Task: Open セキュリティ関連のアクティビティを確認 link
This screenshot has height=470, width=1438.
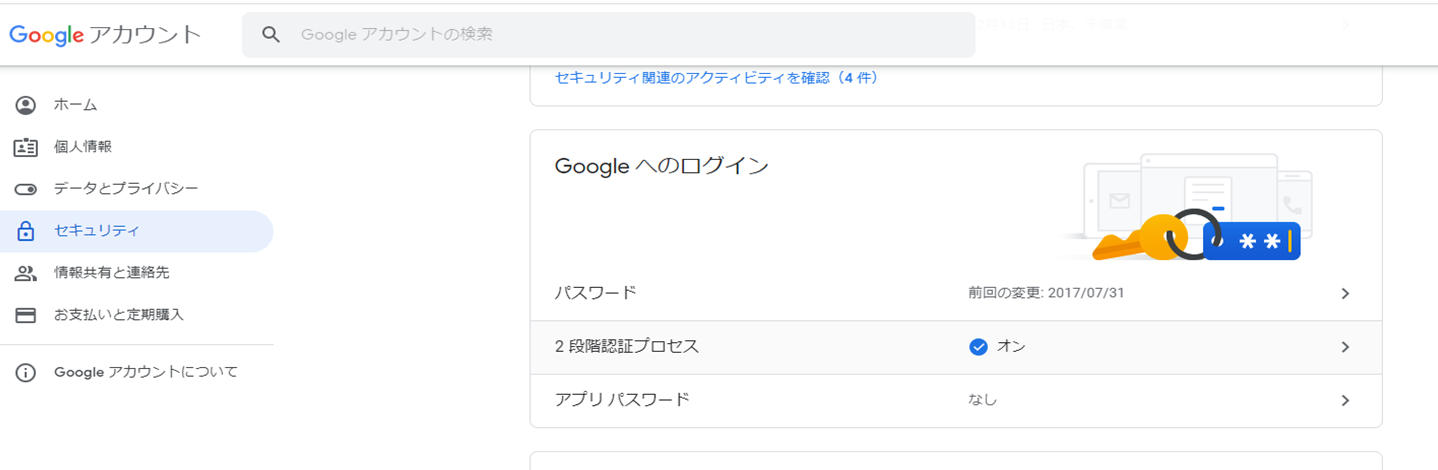Action: (716, 77)
